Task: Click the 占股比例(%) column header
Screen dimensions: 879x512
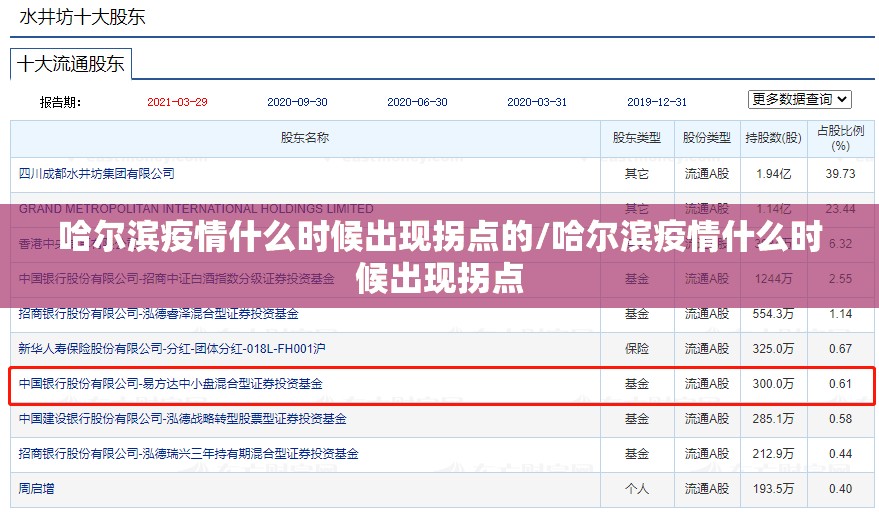Action: tap(840, 139)
